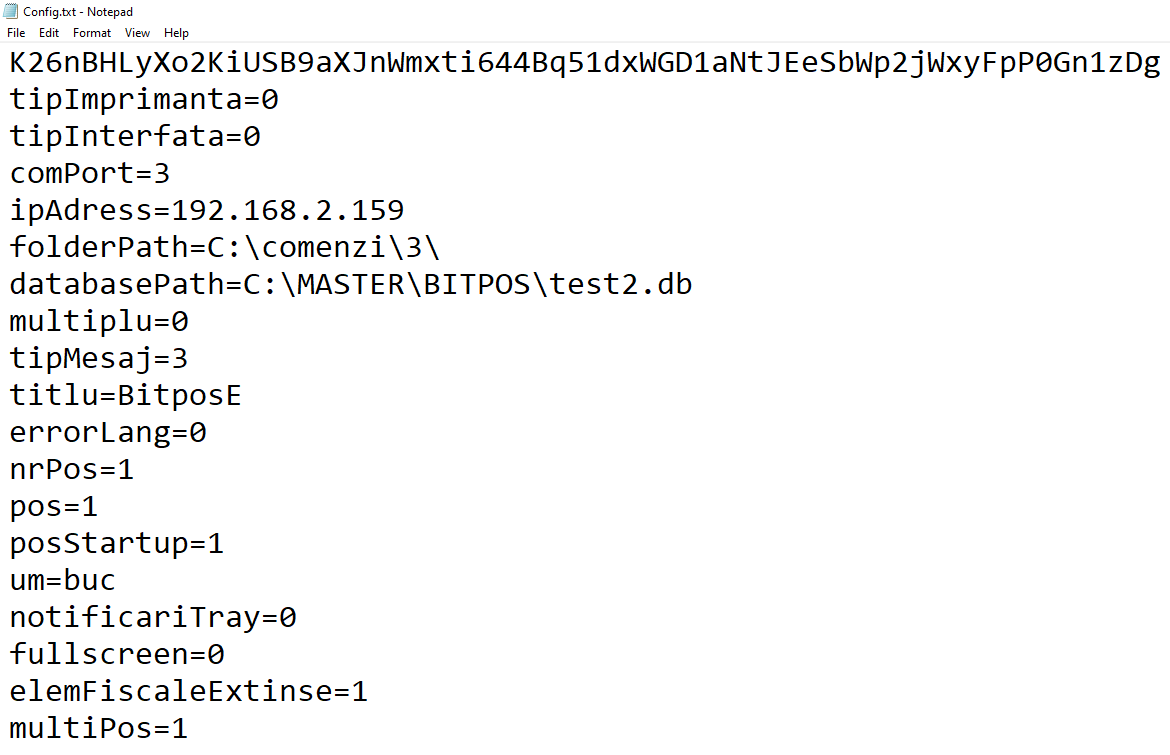Click the tipImprimanta=0 line

(144, 99)
